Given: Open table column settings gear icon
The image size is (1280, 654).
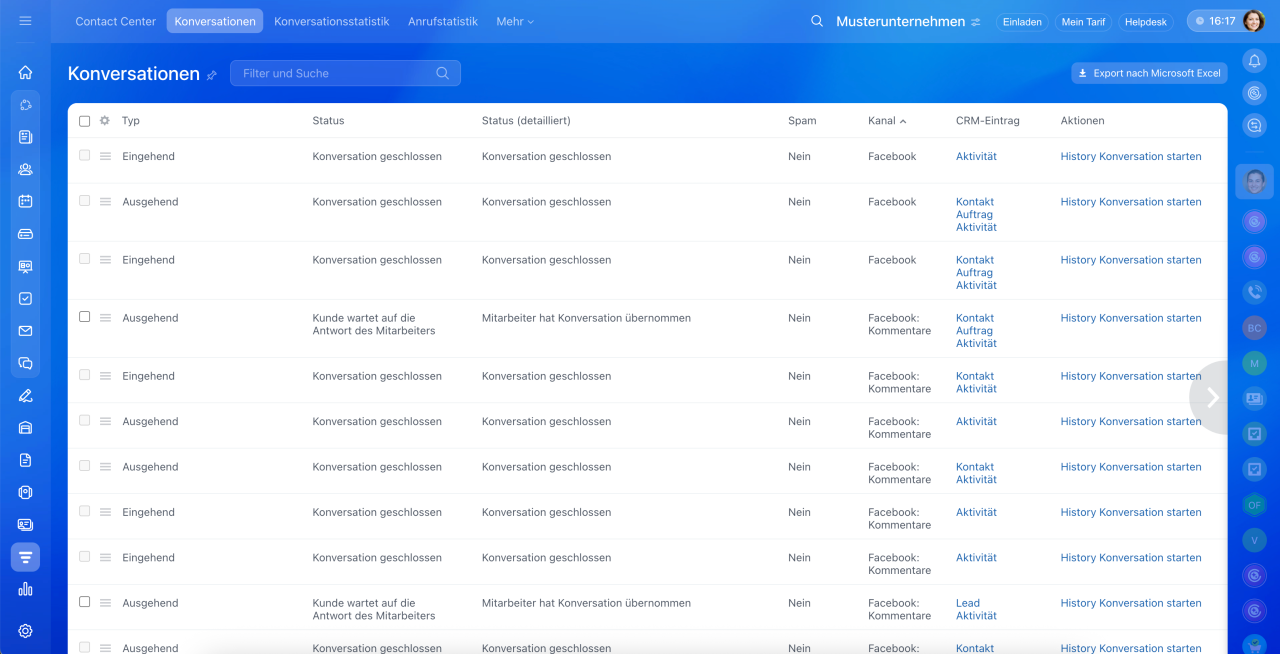Looking at the screenshot, I should (x=104, y=121).
